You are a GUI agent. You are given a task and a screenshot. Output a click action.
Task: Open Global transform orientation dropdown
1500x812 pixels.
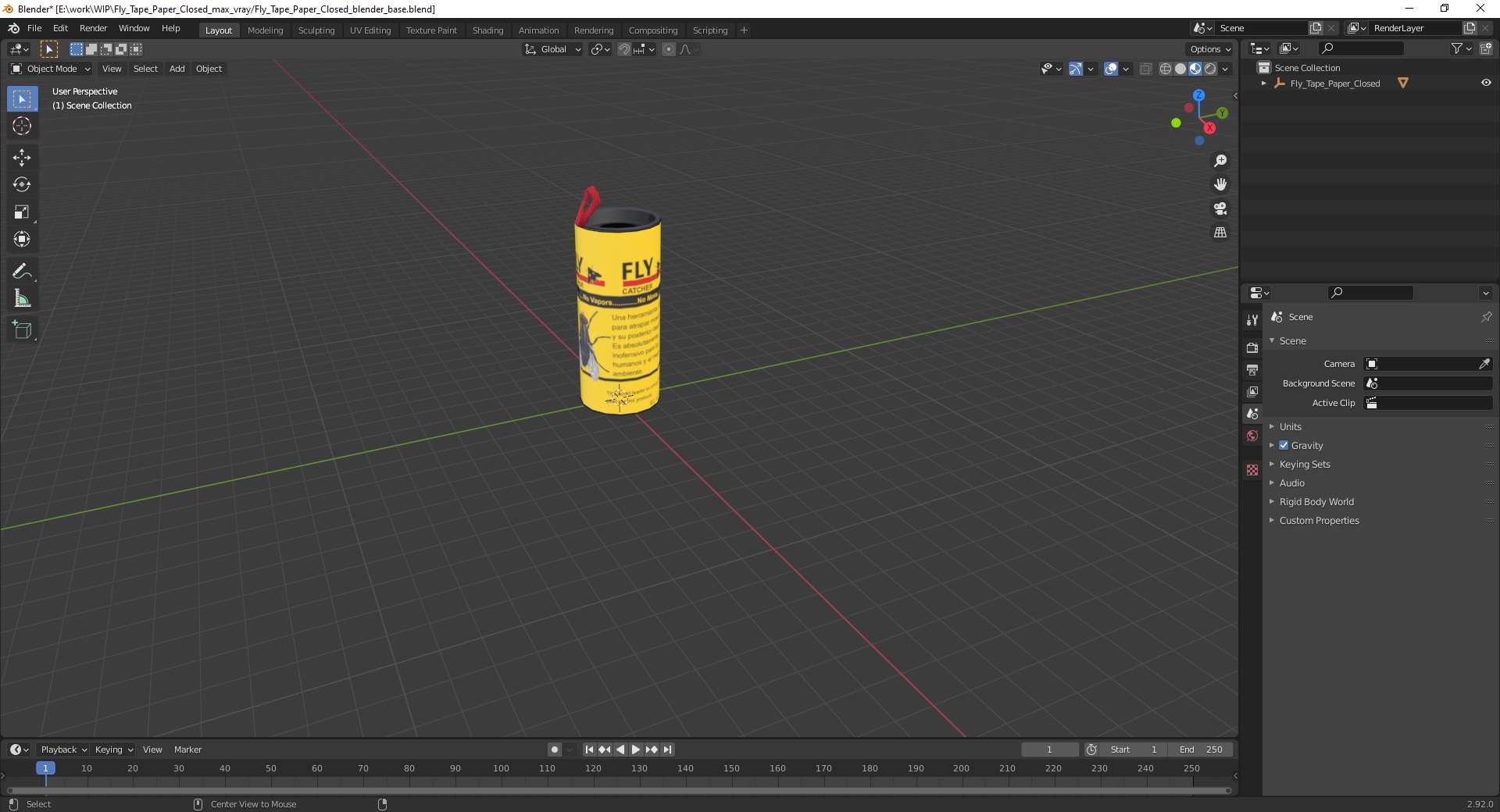553,49
